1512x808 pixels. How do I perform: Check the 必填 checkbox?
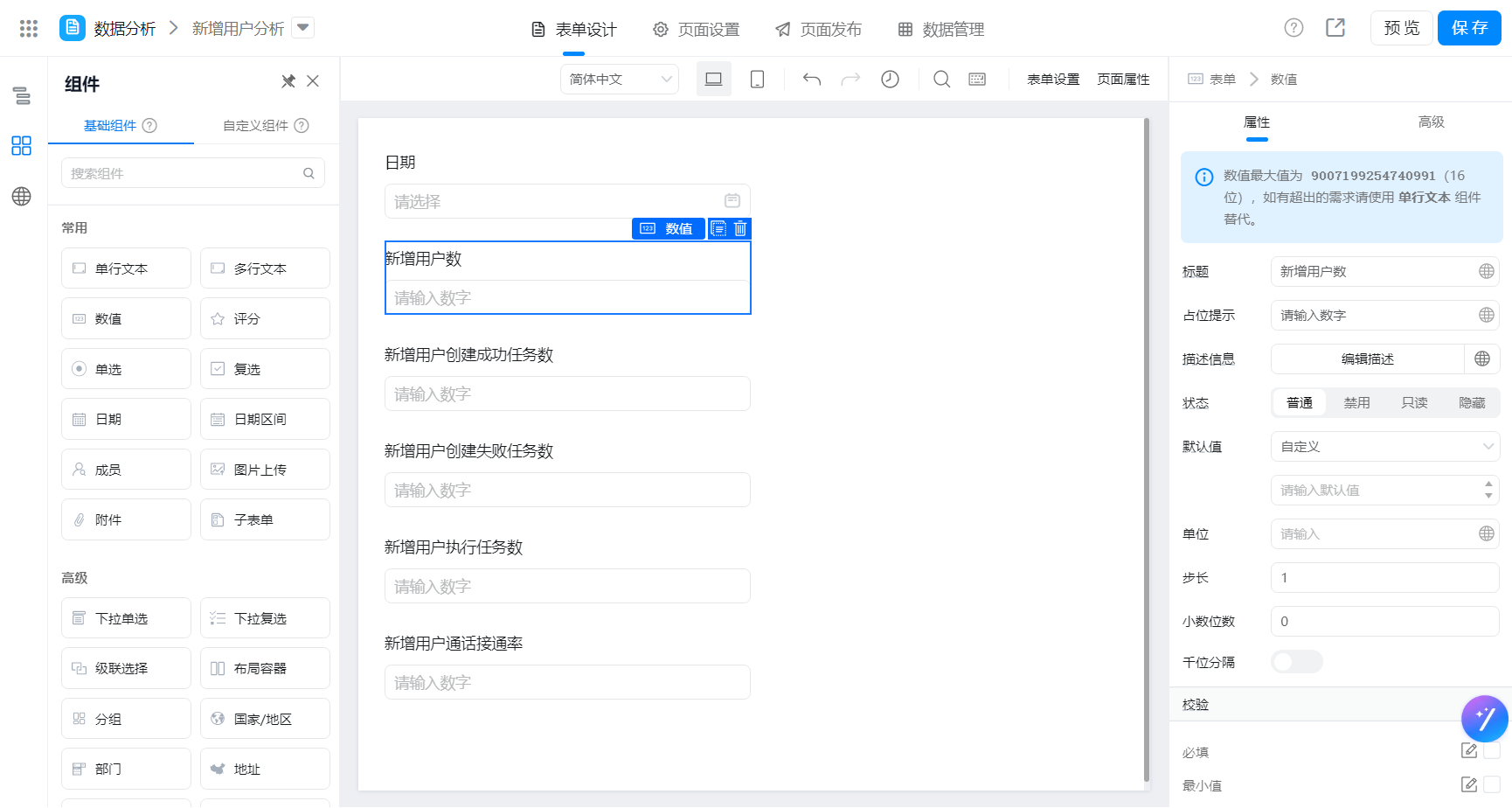point(1492,750)
